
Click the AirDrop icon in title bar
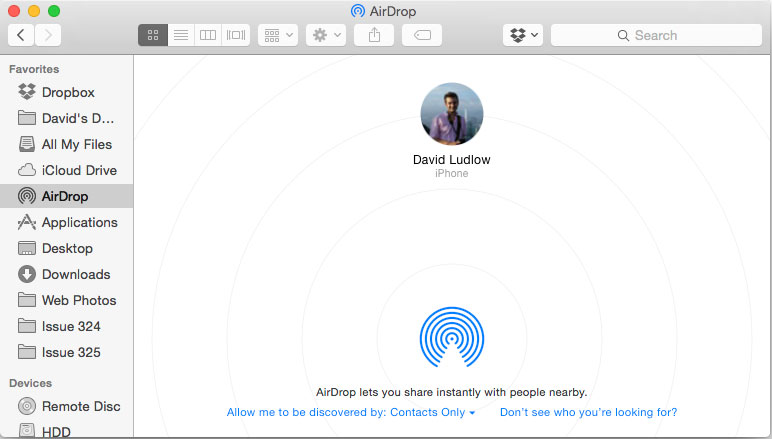pos(358,11)
